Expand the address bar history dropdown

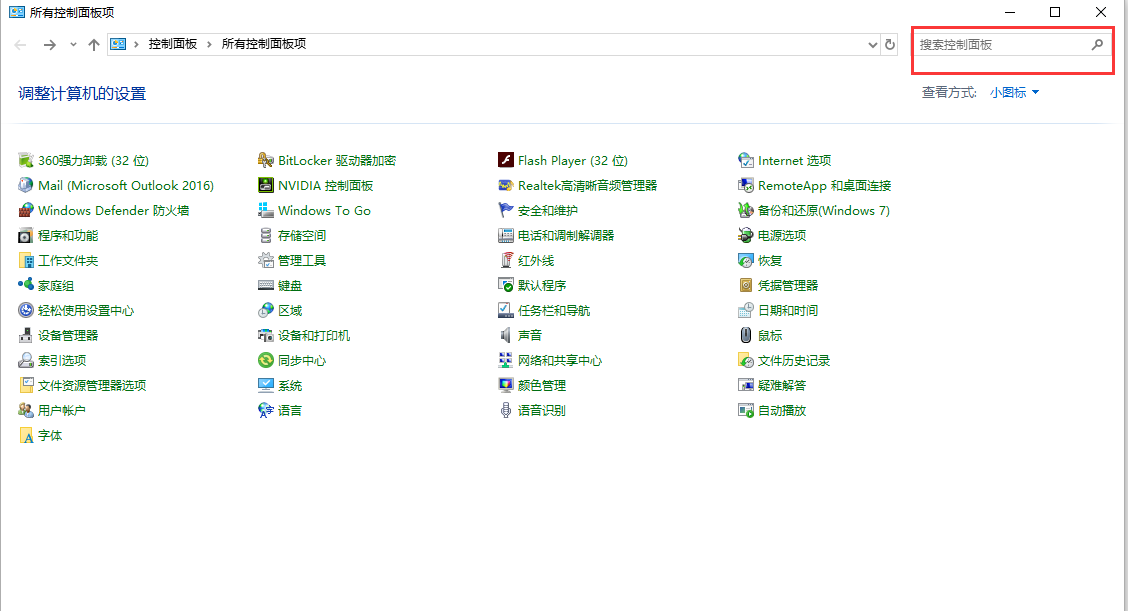873,45
